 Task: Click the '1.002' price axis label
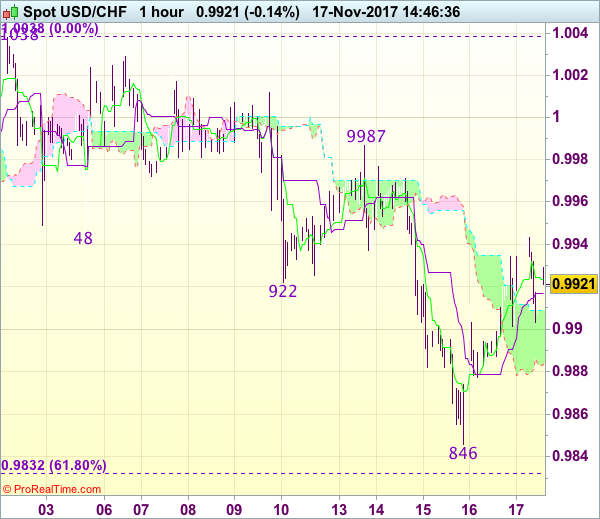570,75
